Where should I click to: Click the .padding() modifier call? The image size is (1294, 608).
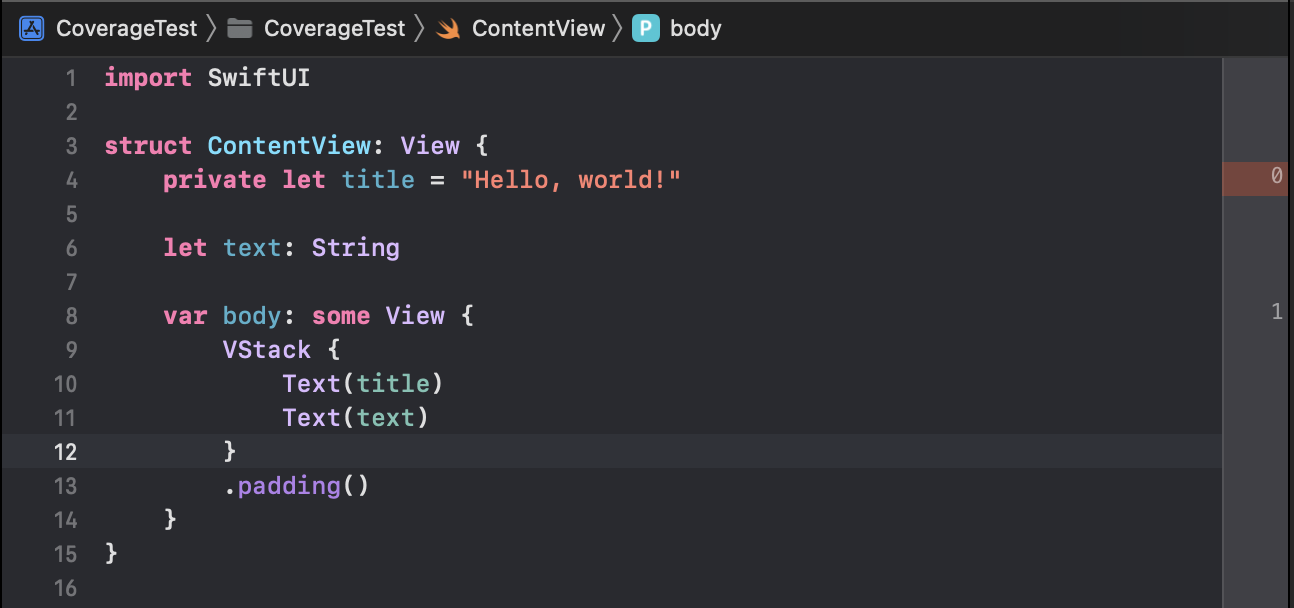(x=297, y=486)
